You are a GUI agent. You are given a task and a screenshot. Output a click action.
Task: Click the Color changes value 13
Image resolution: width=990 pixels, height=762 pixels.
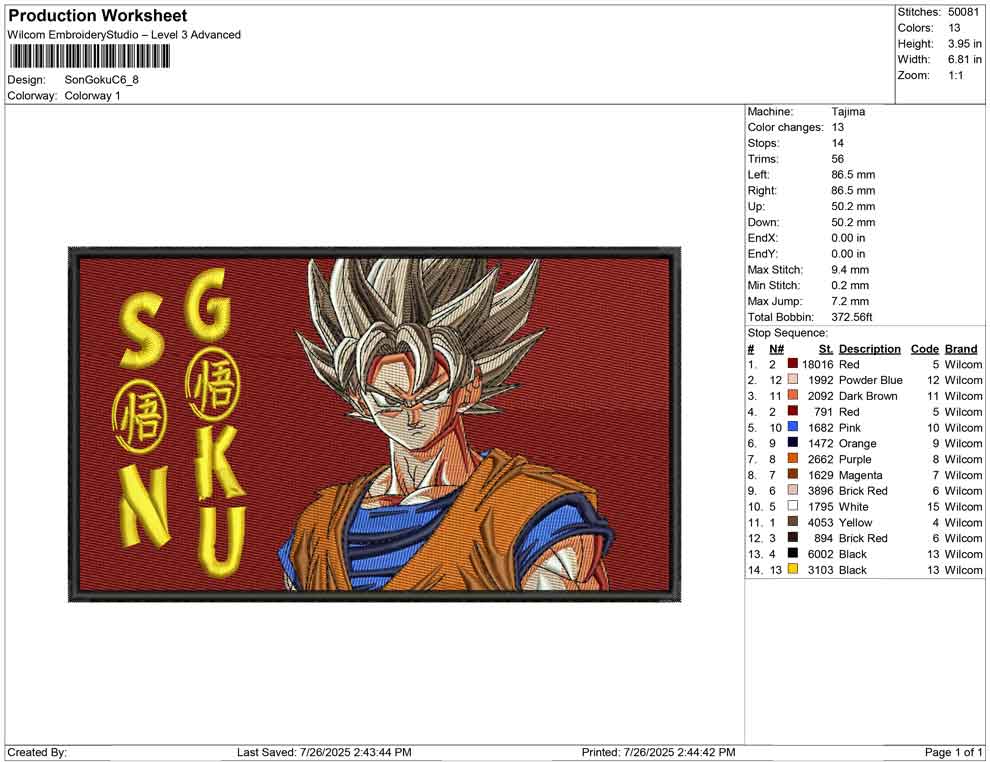[x=837, y=127]
